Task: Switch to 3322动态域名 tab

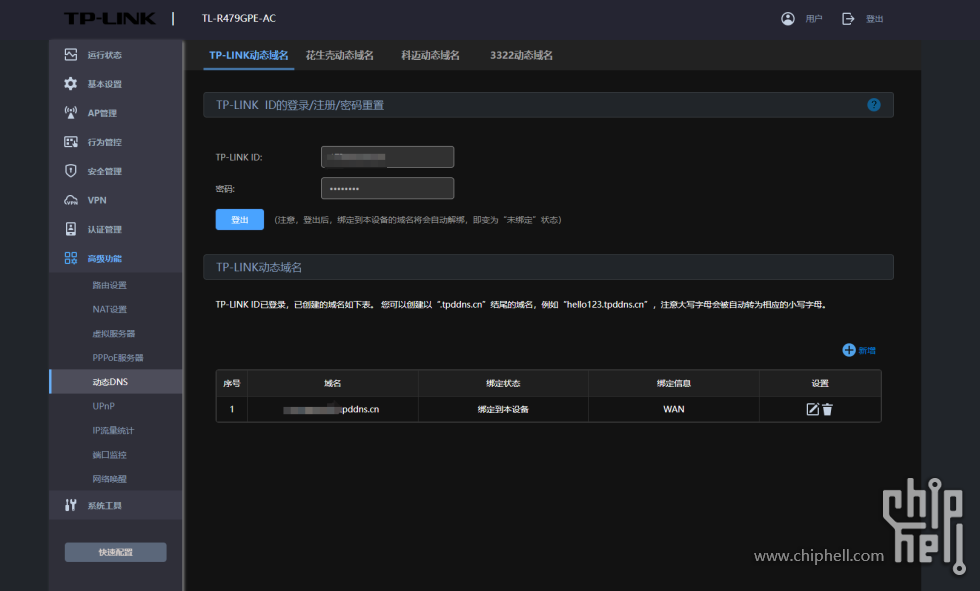Action: pos(521,56)
